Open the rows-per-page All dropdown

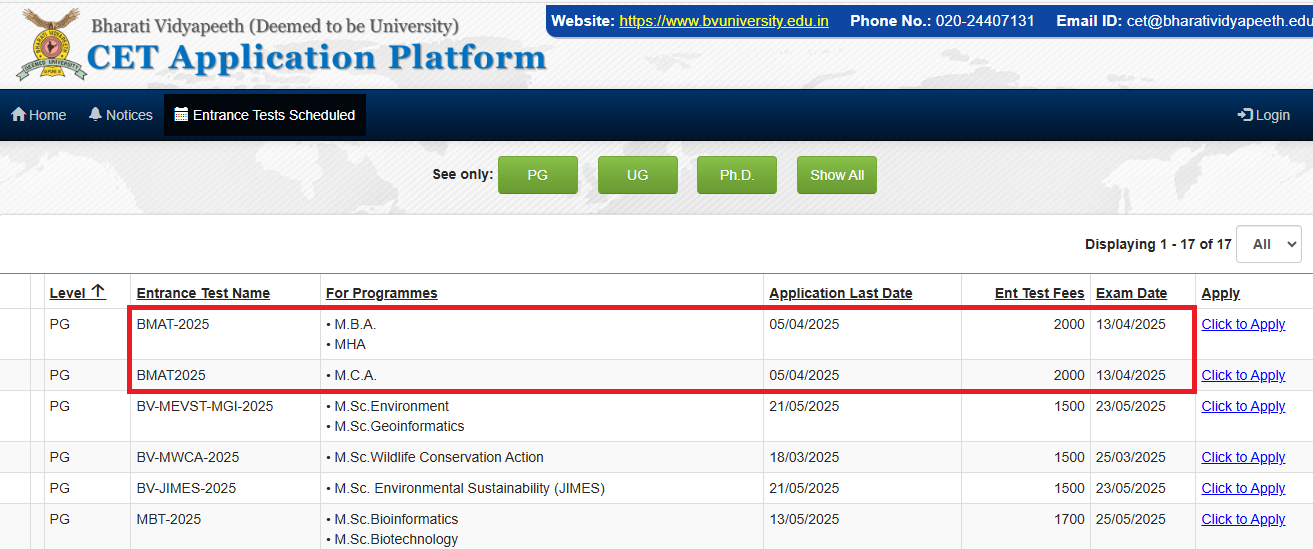click(x=1269, y=244)
